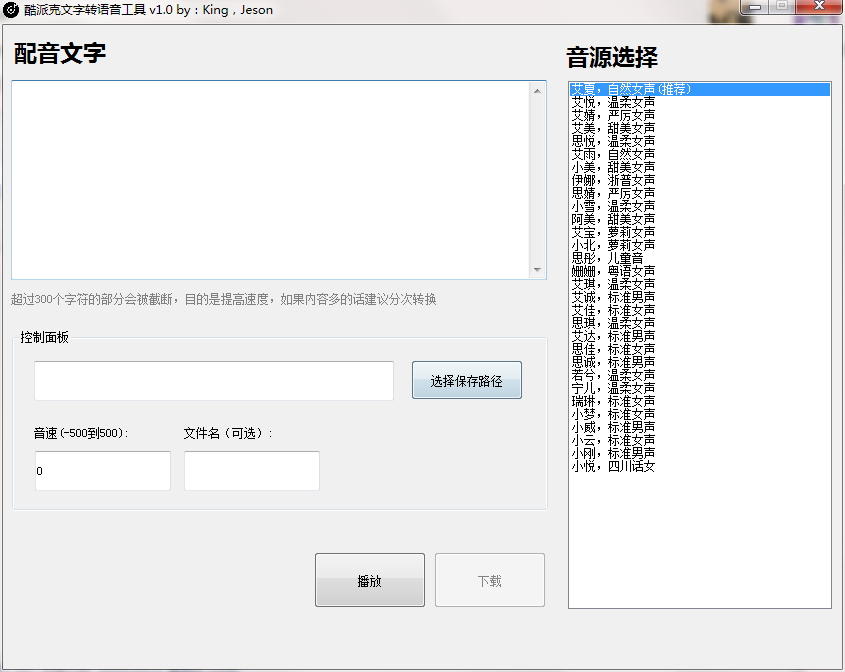
Task: Choose the 艾美，甜美女声 voice
Action: [614, 128]
